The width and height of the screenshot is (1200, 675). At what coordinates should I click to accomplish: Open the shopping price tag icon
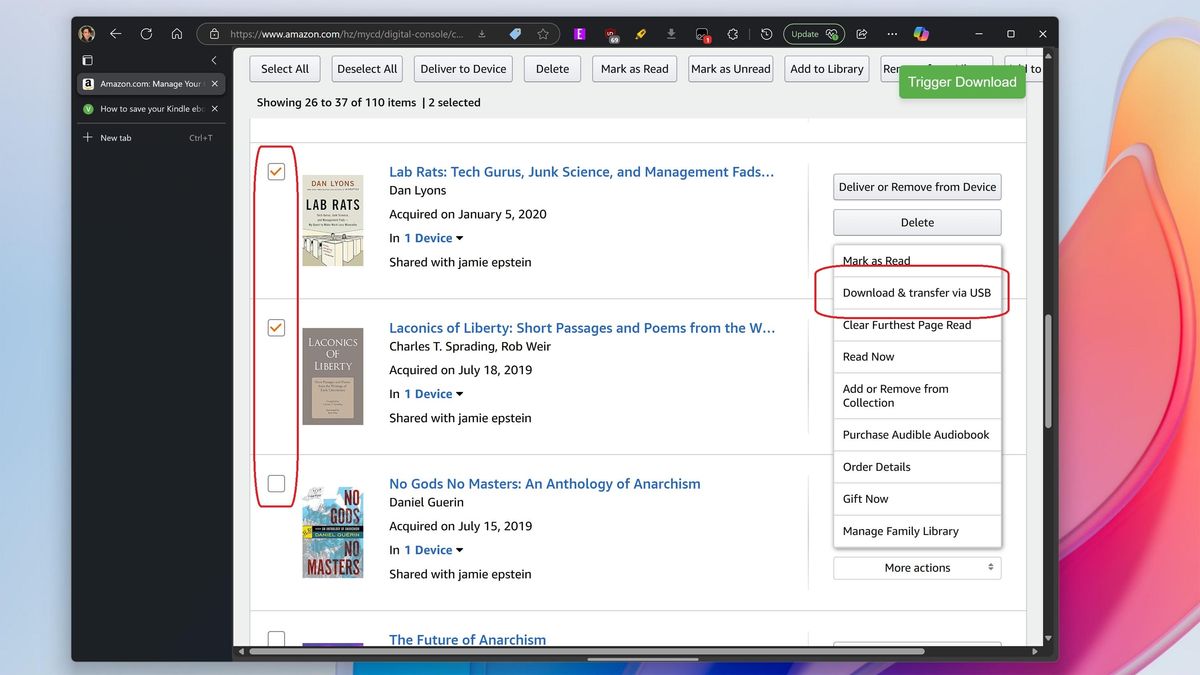click(x=515, y=33)
